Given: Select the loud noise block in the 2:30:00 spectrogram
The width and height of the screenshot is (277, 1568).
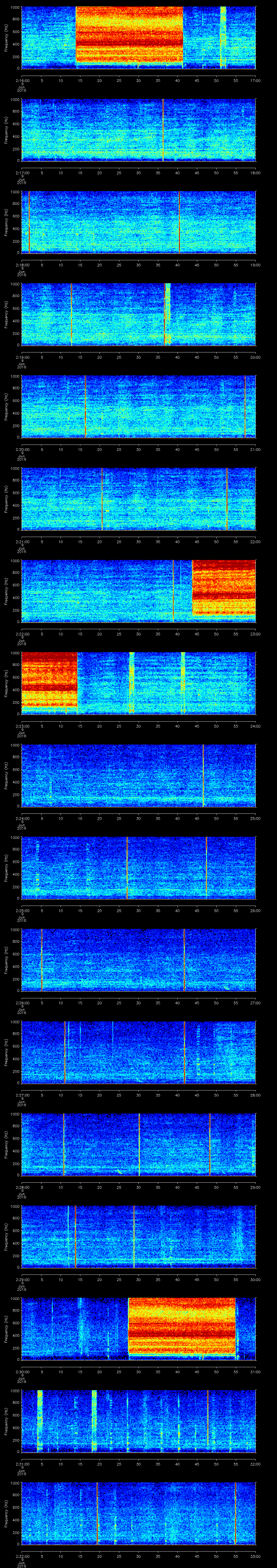Looking at the screenshot, I should pyautogui.click(x=182, y=1326).
